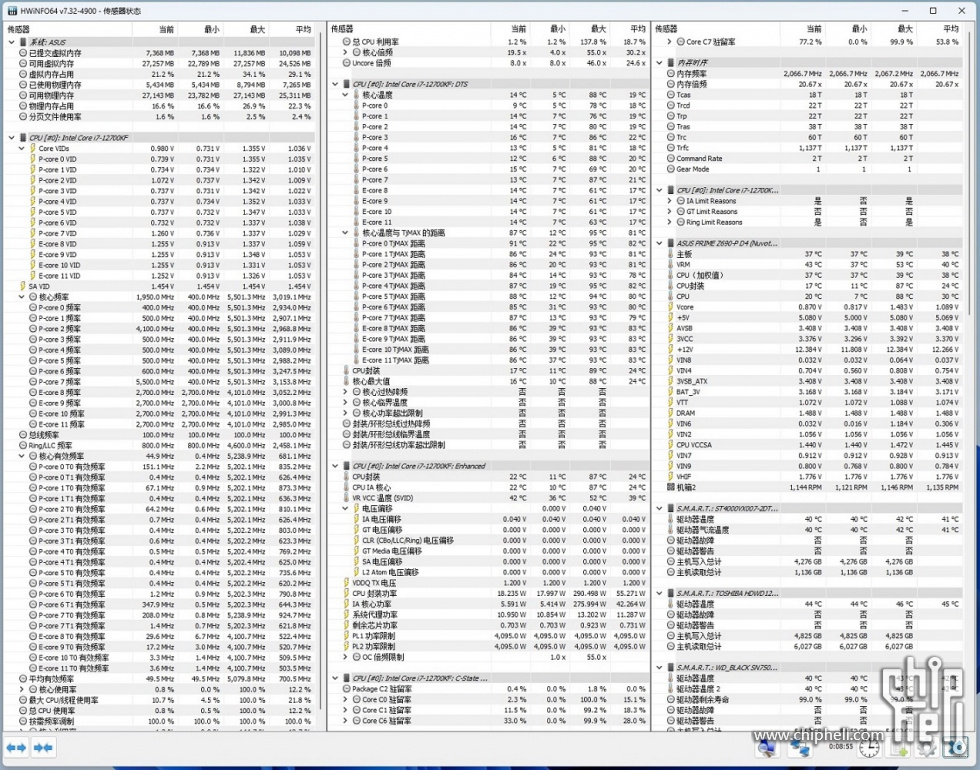Screen dimensions: 980x770
Task: Click the circle icon next to Tcas
Action: [x=670, y=95]
